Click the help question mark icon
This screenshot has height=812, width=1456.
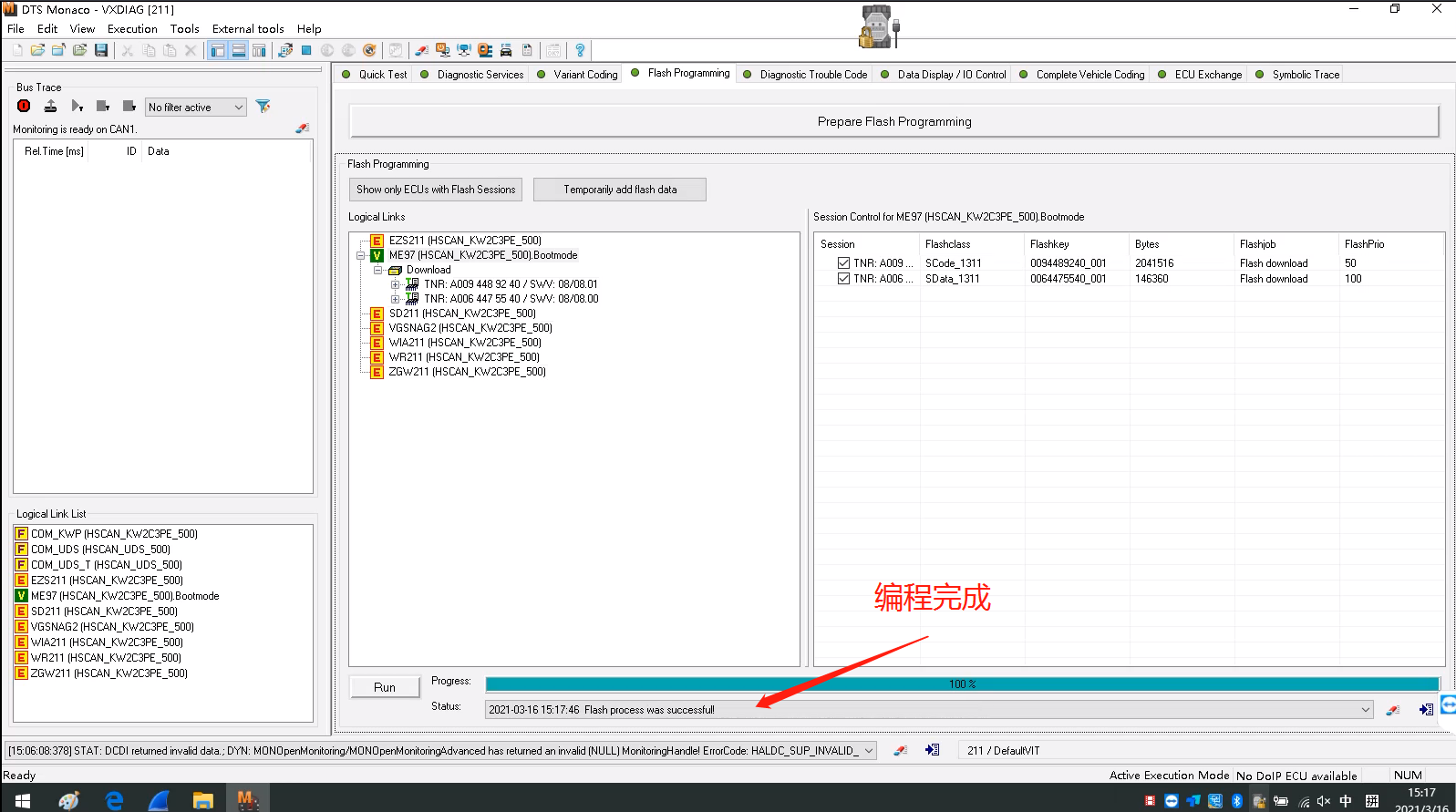580,50
